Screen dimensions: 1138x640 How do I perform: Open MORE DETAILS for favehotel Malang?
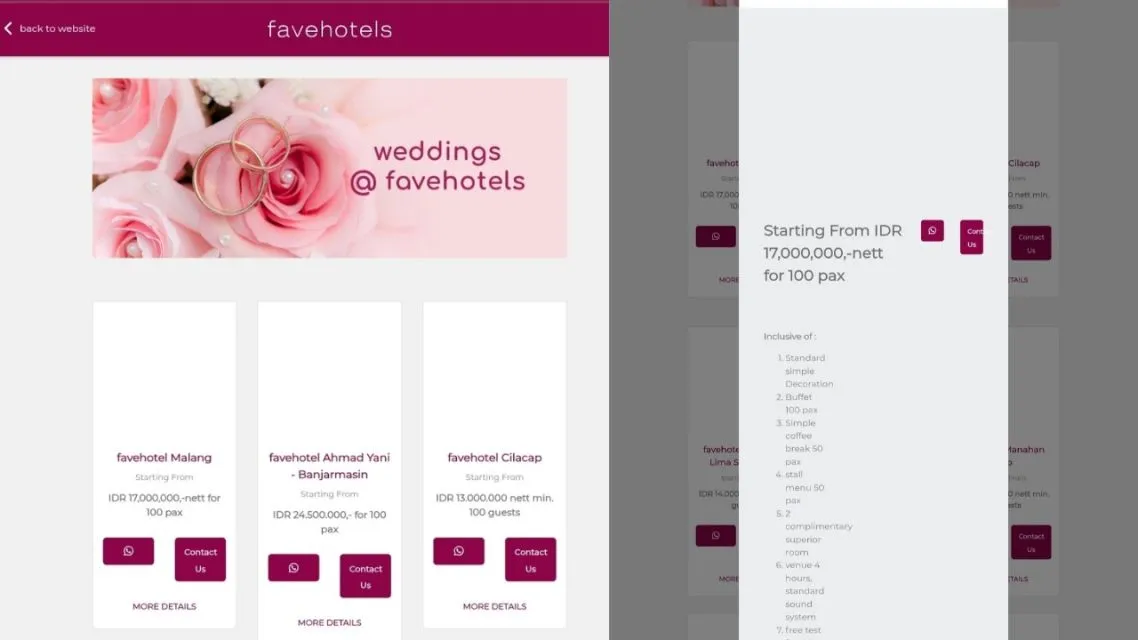click(164, 606)
